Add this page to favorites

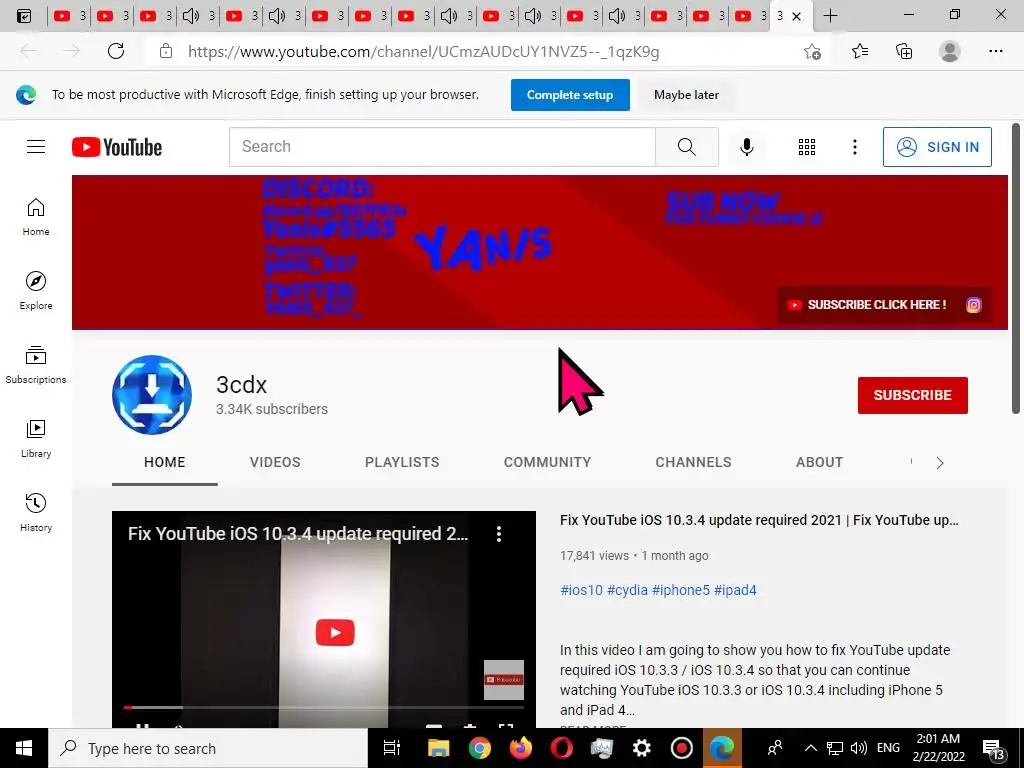point(812,51)
